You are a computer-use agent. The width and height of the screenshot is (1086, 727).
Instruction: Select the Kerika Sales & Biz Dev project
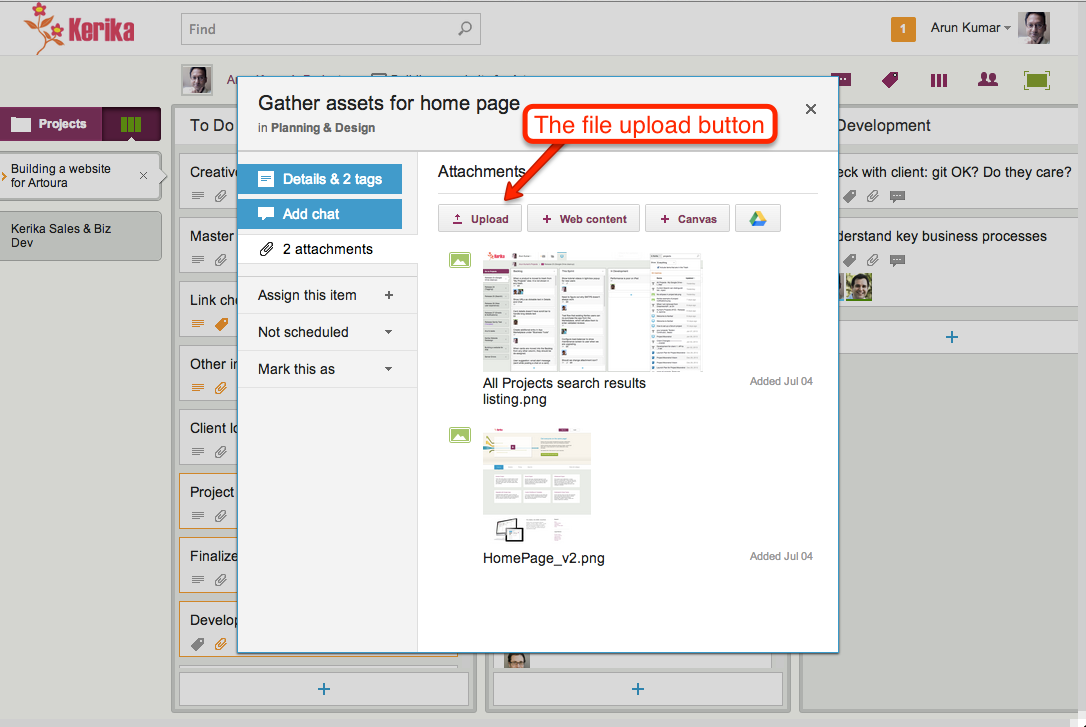click(80, 235)
